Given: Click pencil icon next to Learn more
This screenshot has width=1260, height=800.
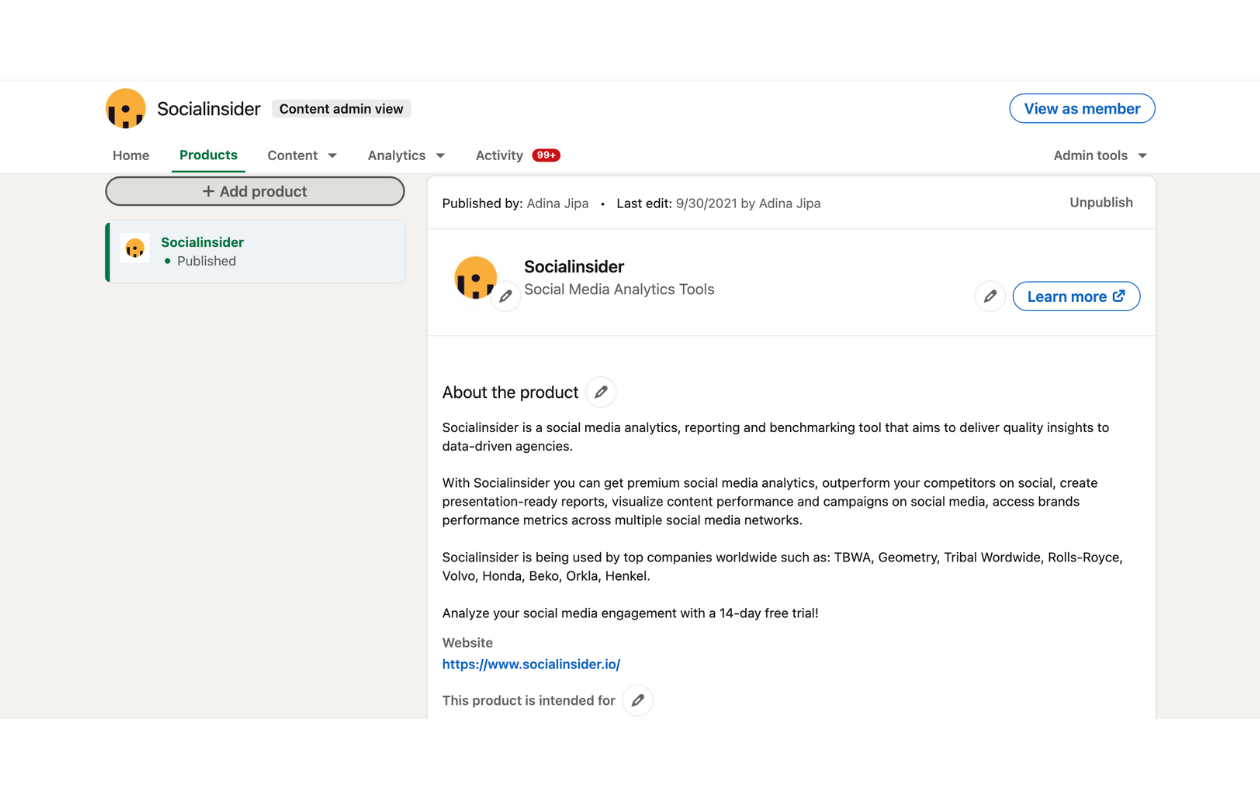Looking at the screenshot, I should [x=990, y=296].
